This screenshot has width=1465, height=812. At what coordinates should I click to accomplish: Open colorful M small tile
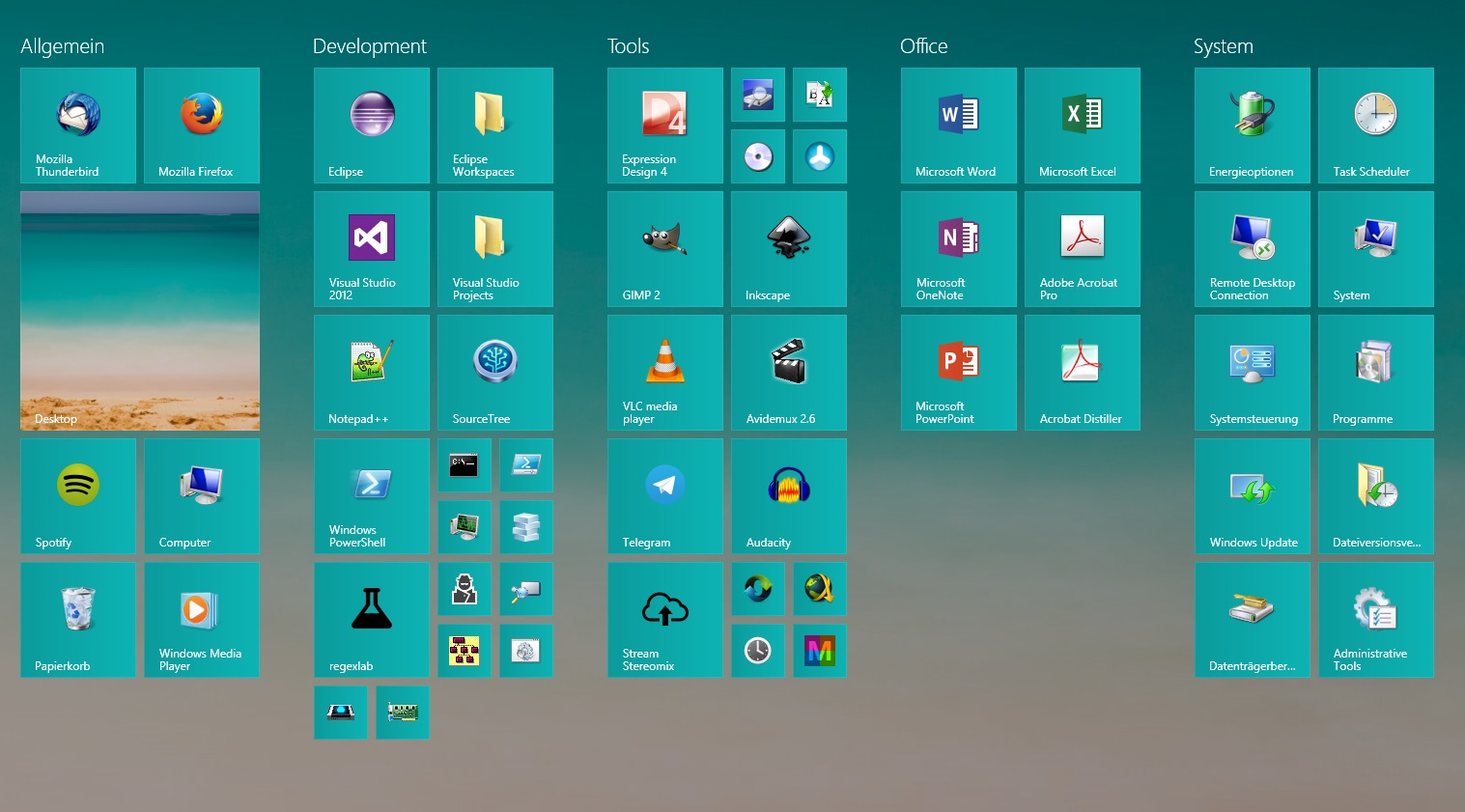pos(820,651)
